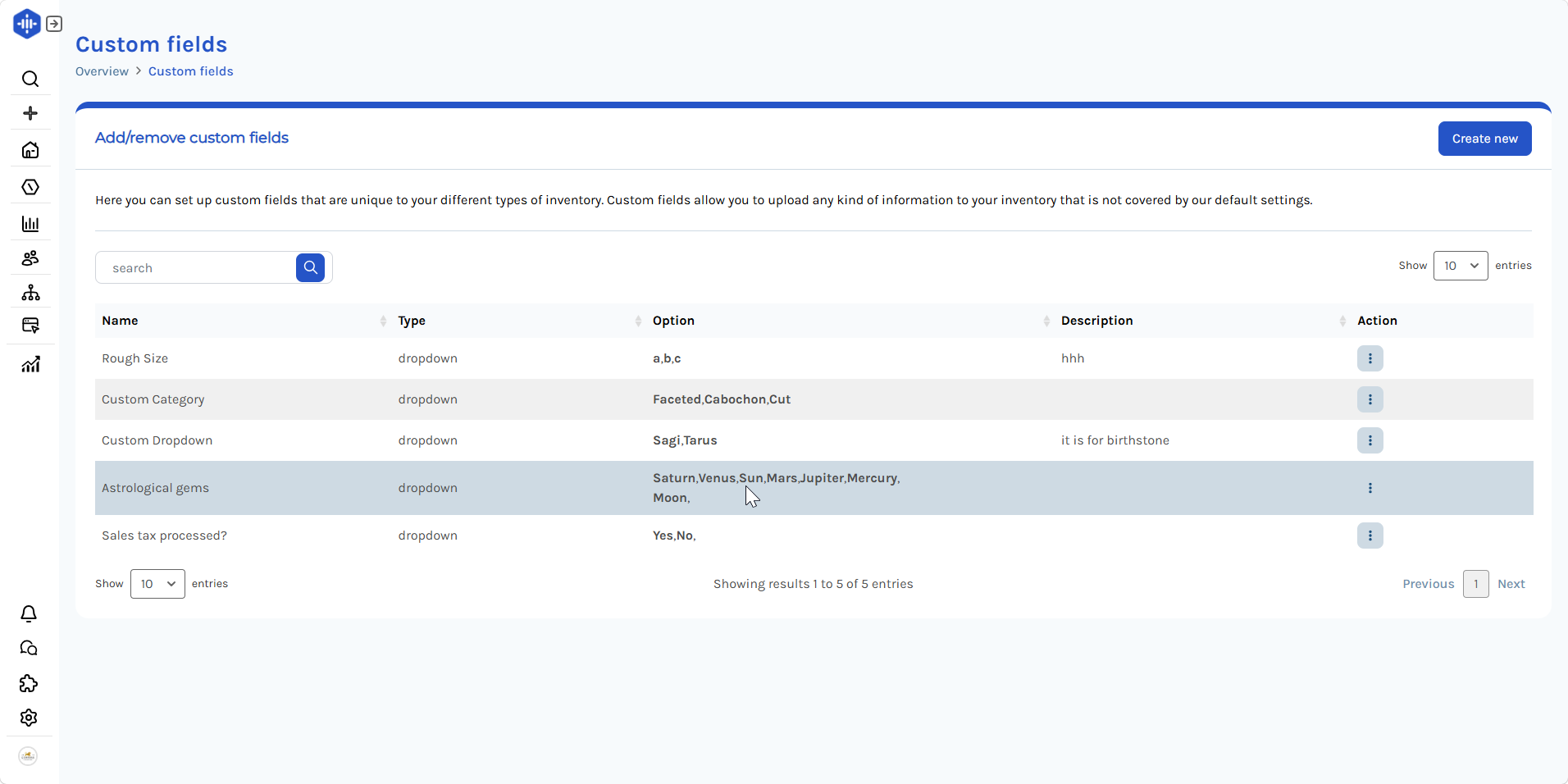Click the Next pagination link
Image resolution: width=1568 pixels, height=784 pixels.
[1511, 584]
